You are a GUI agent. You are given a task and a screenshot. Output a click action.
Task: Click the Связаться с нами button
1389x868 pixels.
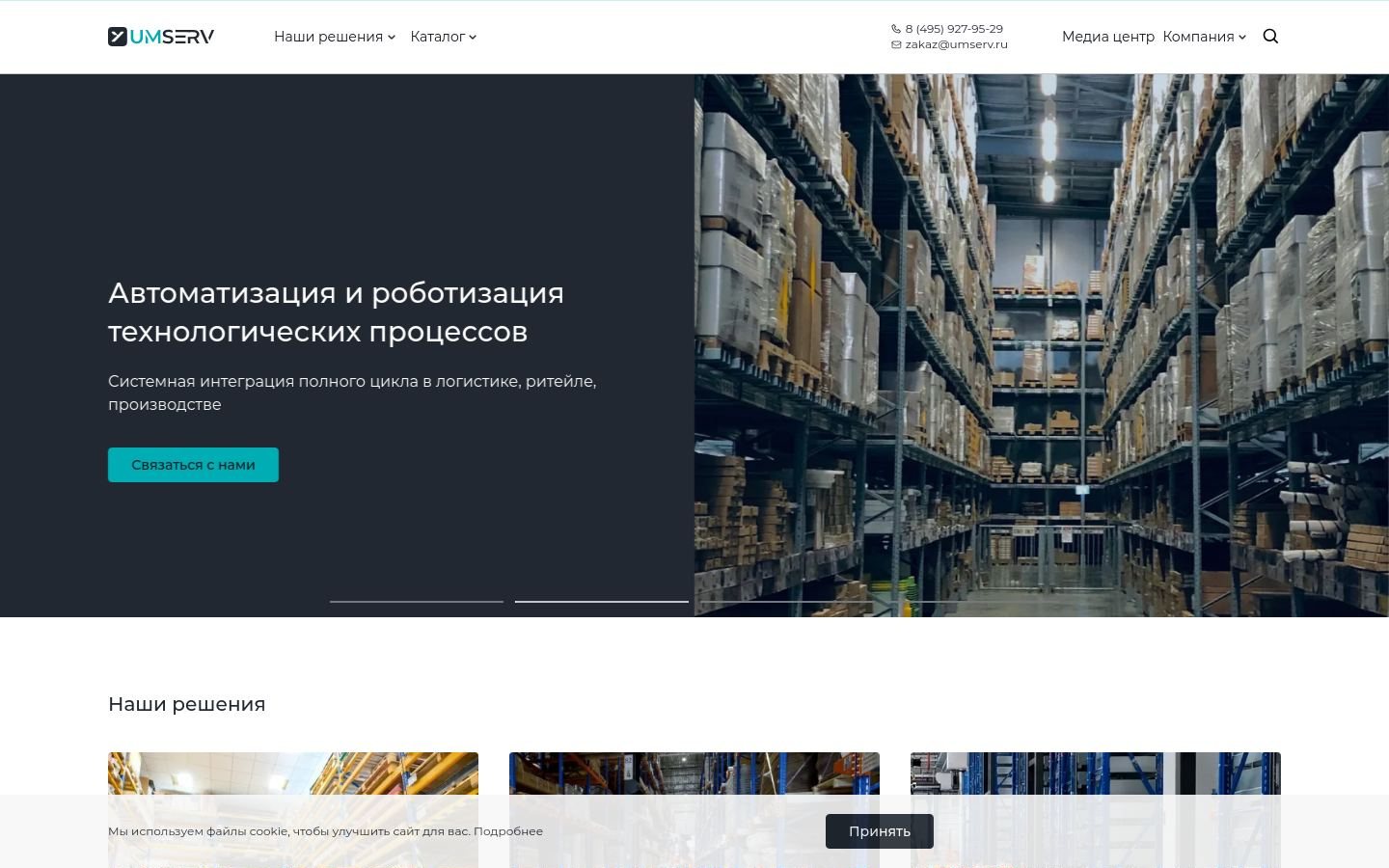pyautogui.click(x=193, y=465)
